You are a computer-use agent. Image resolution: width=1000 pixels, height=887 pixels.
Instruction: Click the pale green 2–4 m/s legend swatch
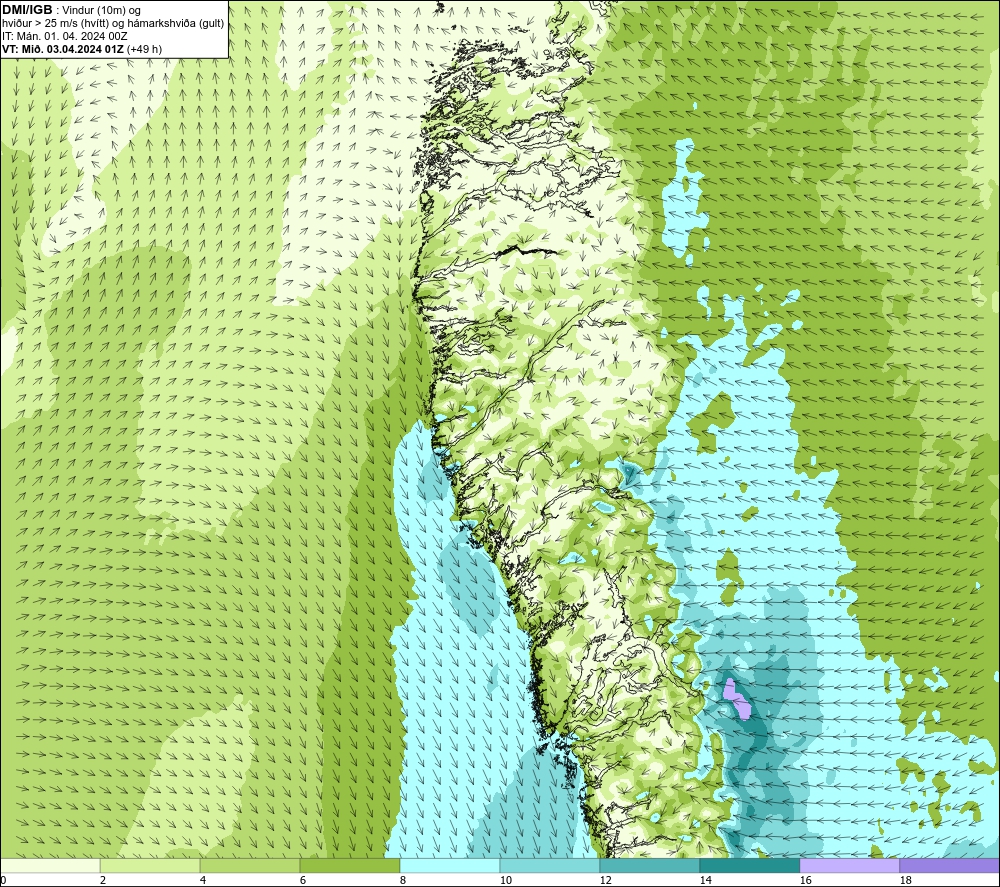click(x=150, y=865)
